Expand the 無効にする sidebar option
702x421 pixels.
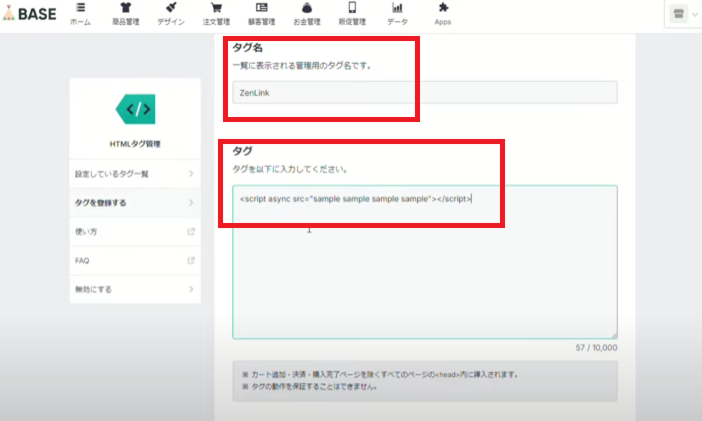pyautogui.click(x=134, y=290)
